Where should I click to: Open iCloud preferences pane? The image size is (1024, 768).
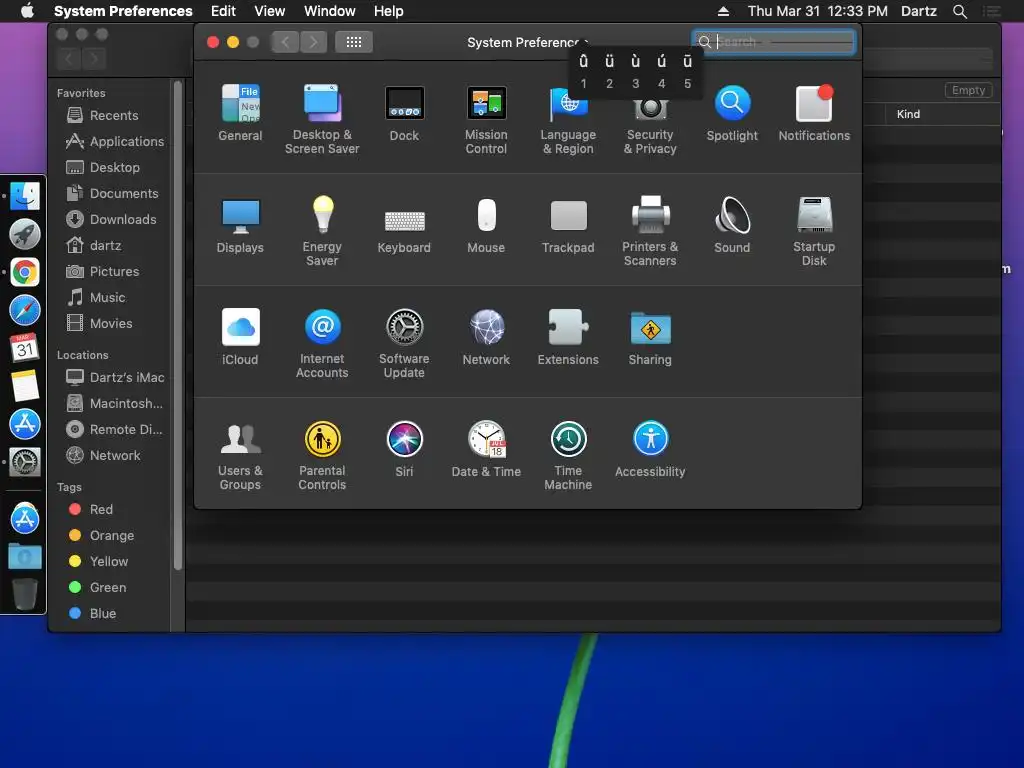click(240, 337)
